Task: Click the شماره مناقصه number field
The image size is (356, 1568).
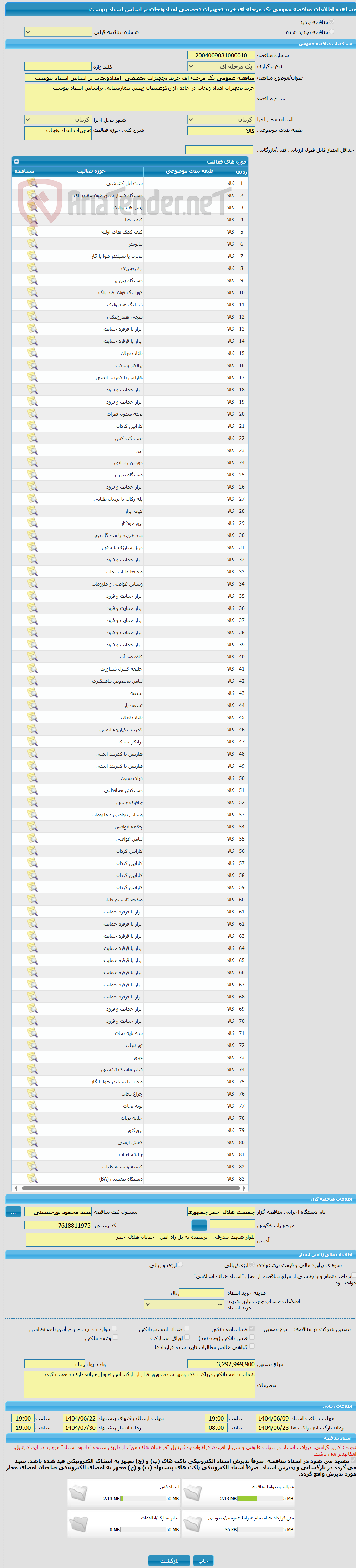Action: pos(221,55)
